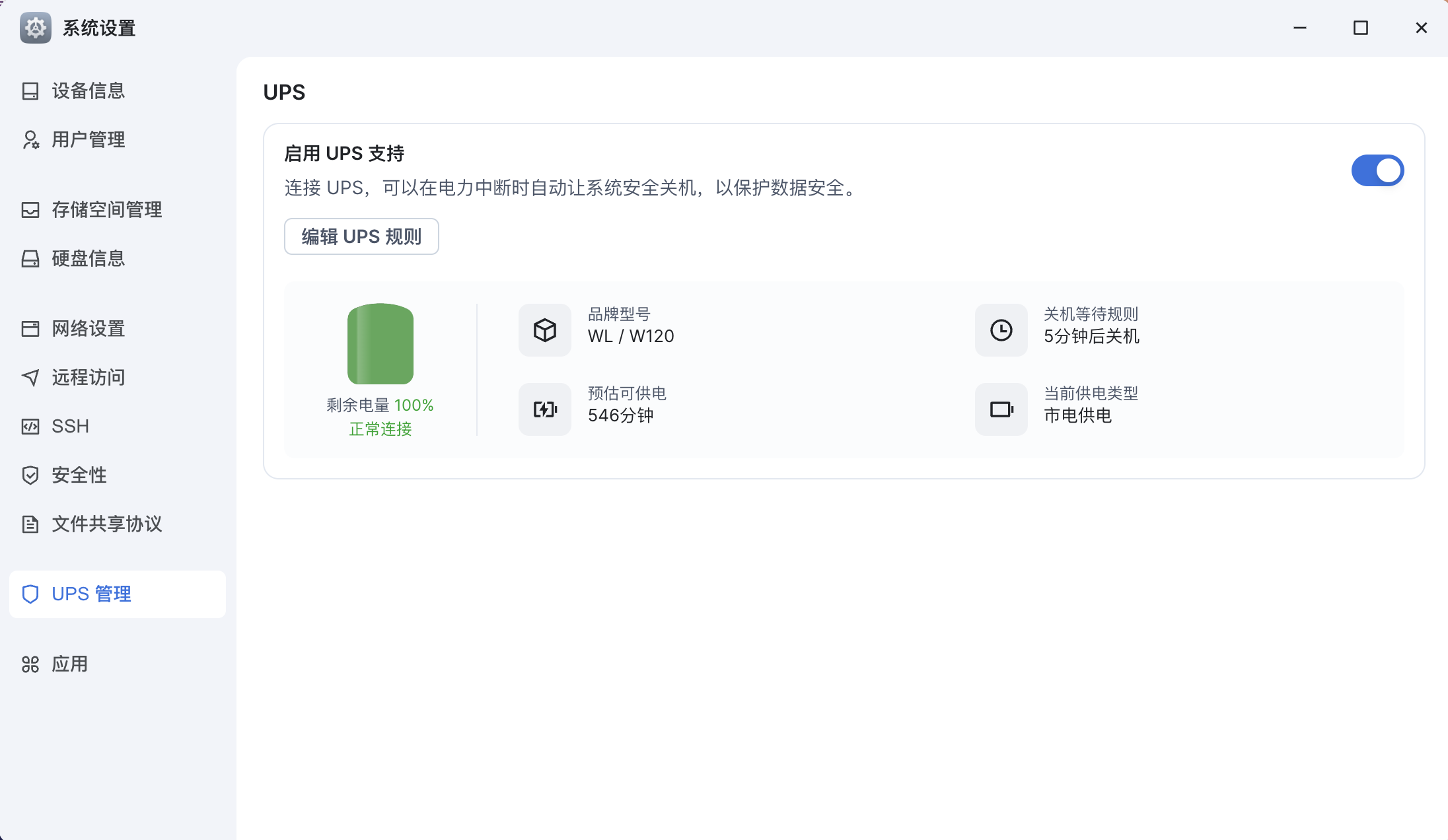
Task: Maximize the system settings window
Action: point(1361,28)
